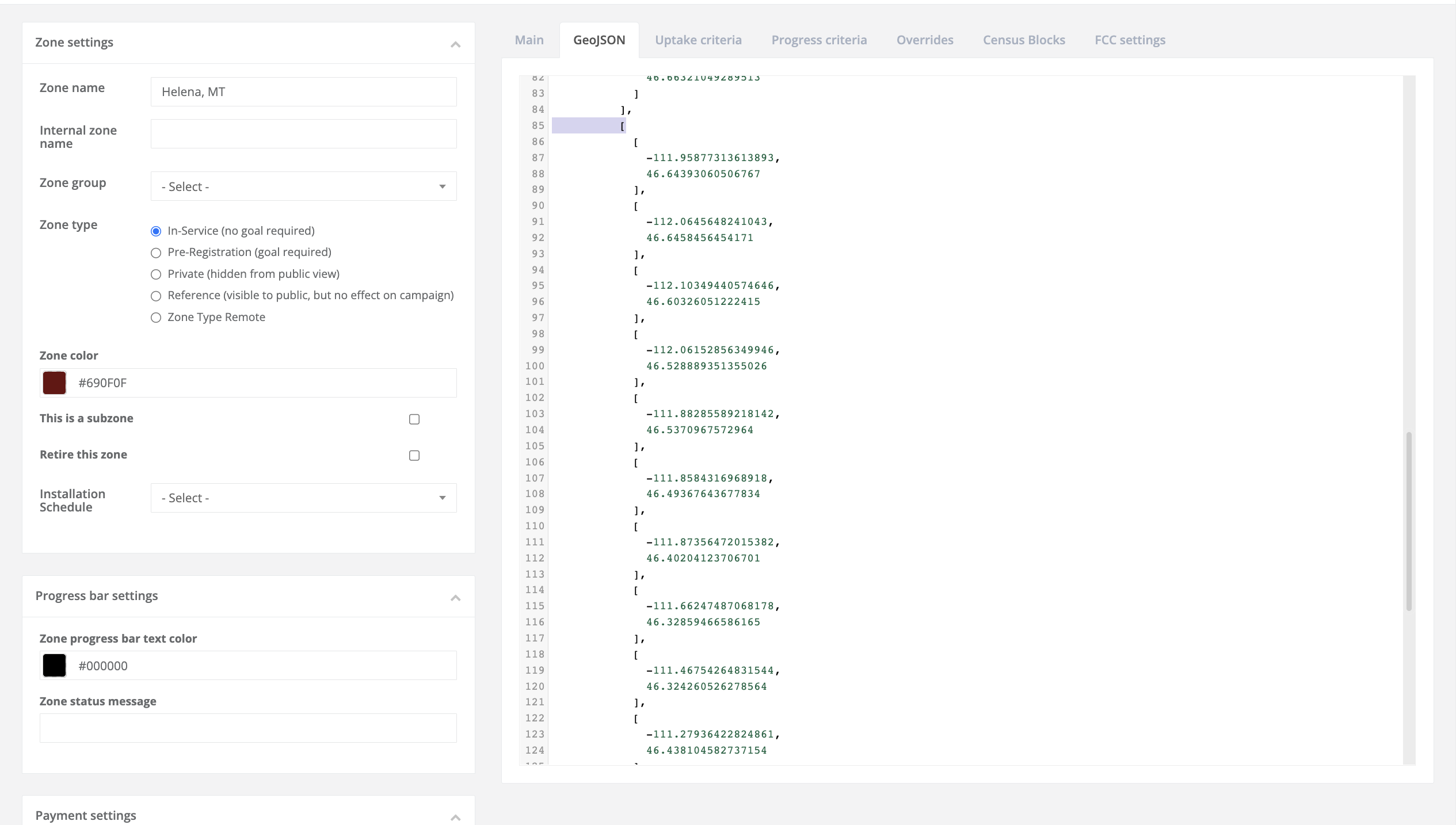The image size is (1456, 825).
Task: Open the Zone group dropdown
Action: pos(303,186)
